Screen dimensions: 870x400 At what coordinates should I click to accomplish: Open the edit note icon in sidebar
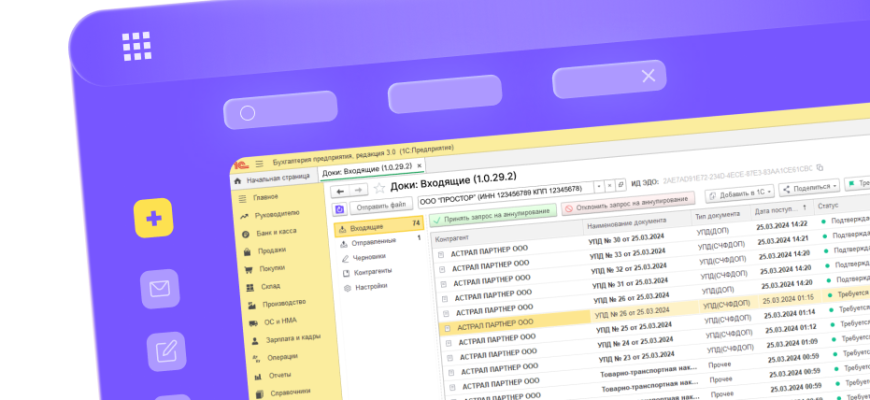[166, 351]
